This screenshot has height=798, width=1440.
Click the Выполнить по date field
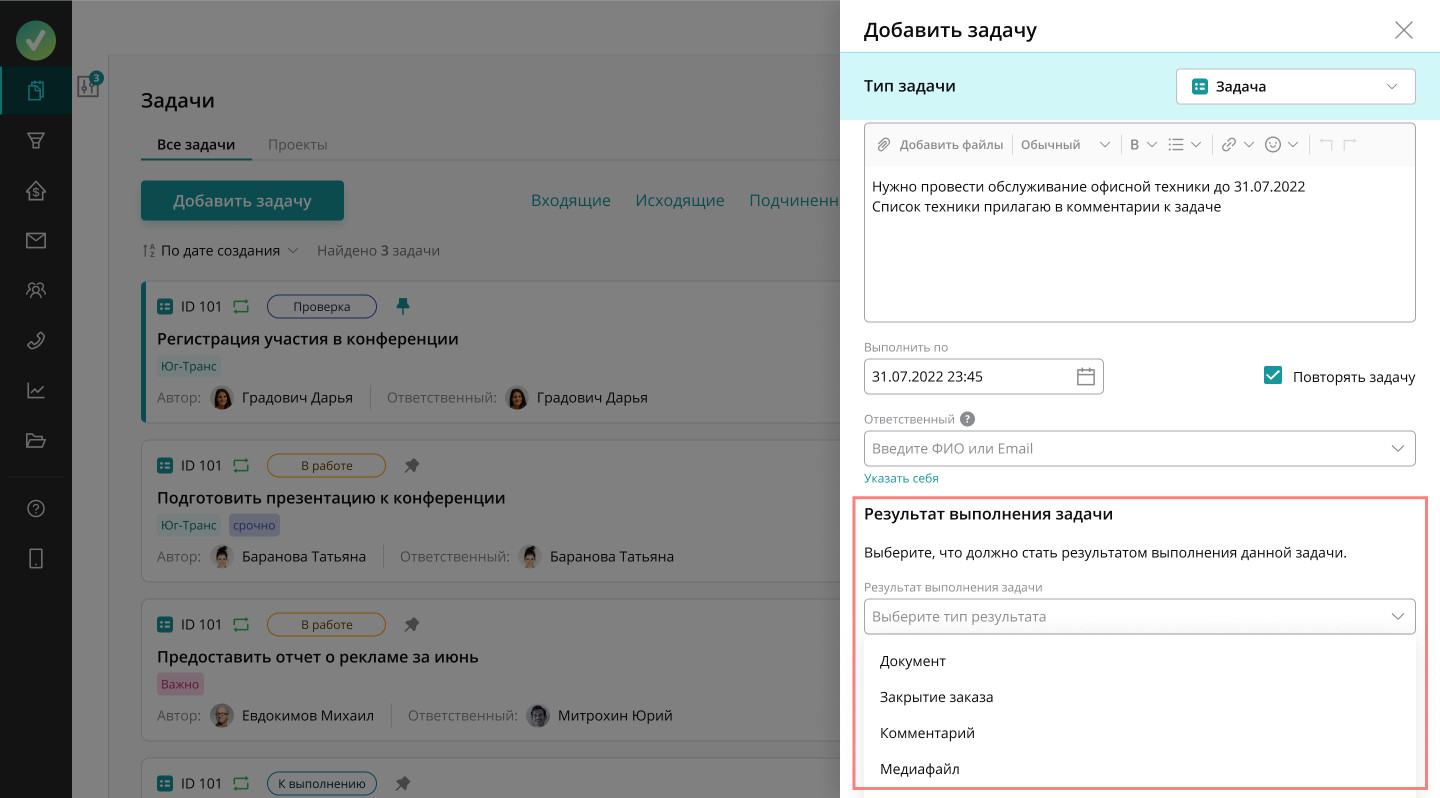pos(984,377)
